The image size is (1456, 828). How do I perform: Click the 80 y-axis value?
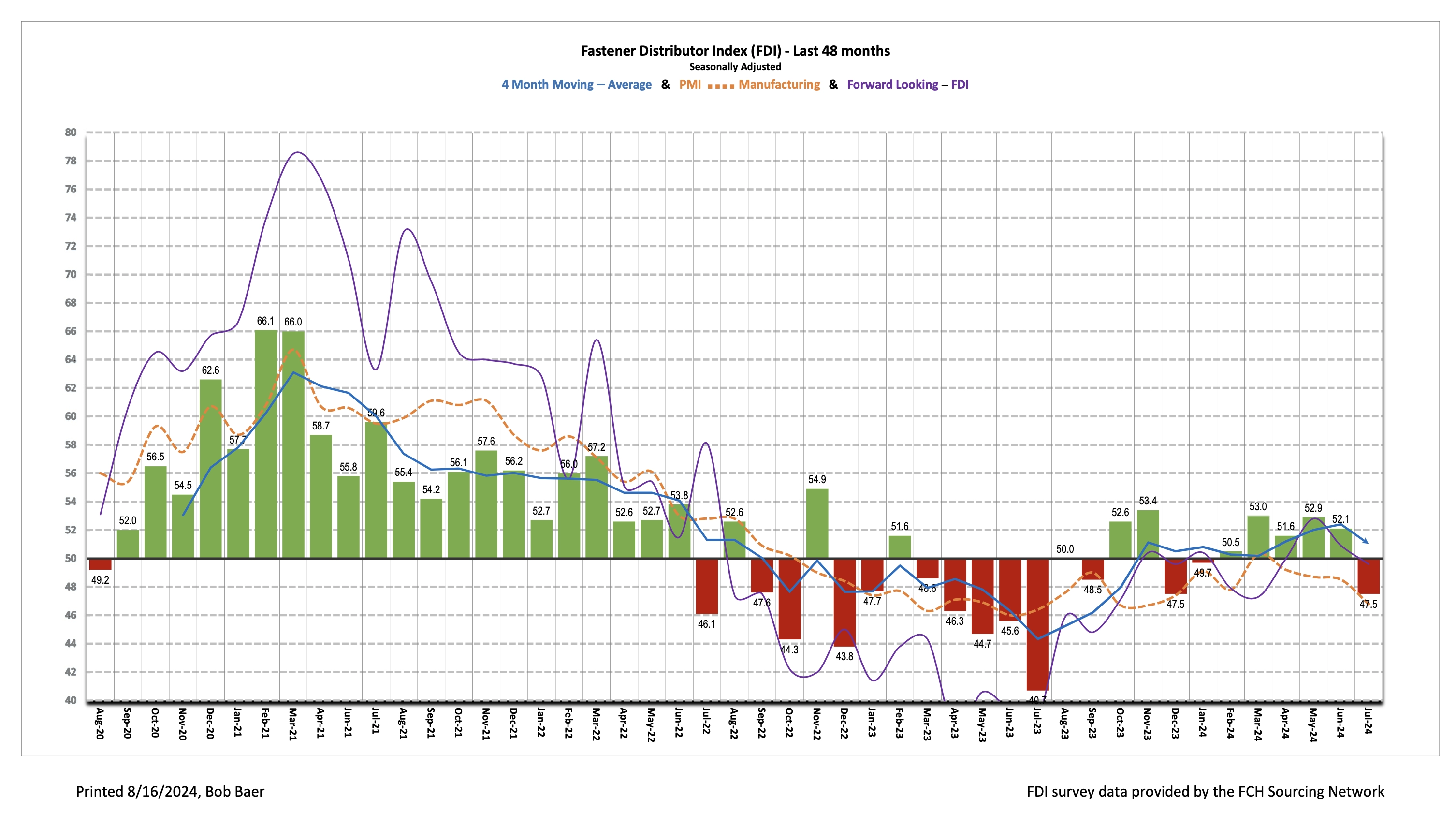(71, 132)
